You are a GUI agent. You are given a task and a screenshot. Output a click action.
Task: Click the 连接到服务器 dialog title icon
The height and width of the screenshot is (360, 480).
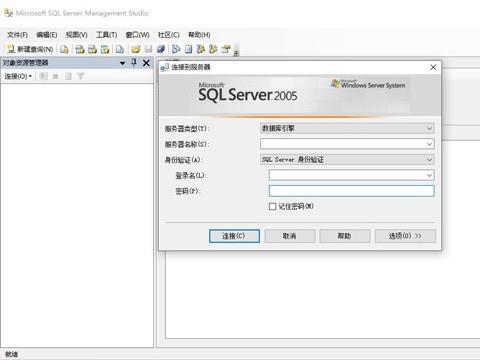(165, 67)
